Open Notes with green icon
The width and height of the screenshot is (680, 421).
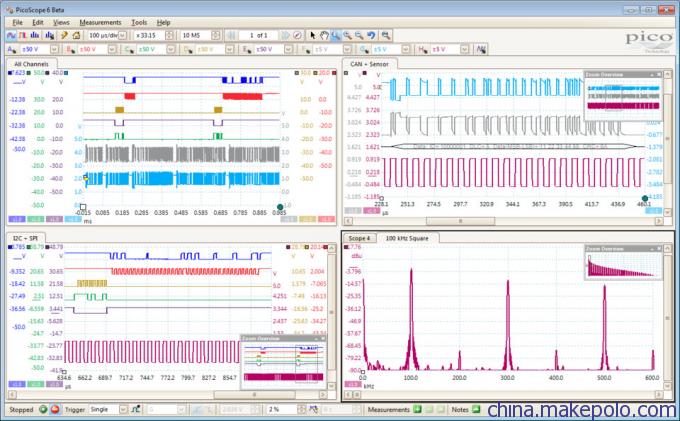[x=476, y=409]
